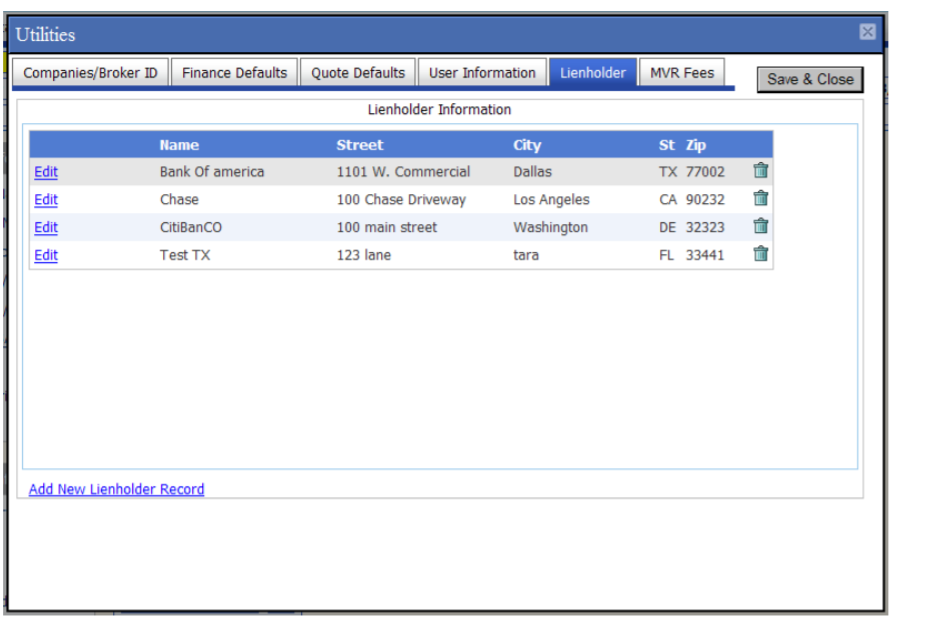Open the MVR Fees tab
Image resolution: width=933 pixels, height=637 pixels.
681,72
